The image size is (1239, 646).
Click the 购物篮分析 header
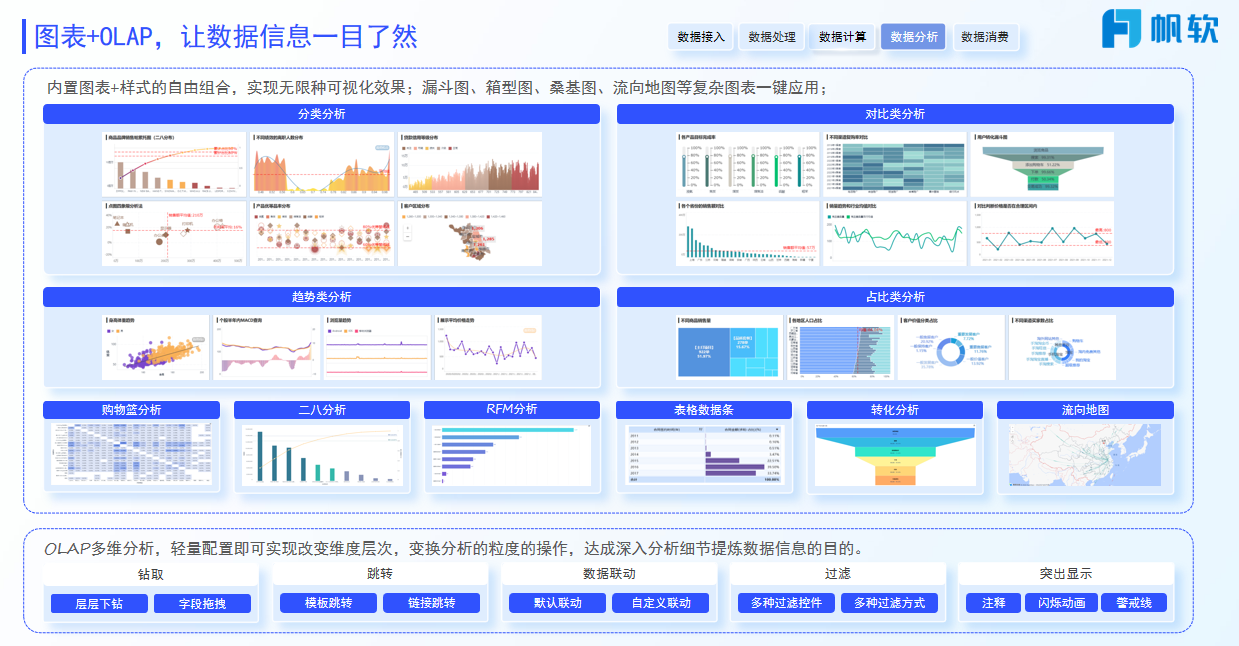tap(131, 410)
